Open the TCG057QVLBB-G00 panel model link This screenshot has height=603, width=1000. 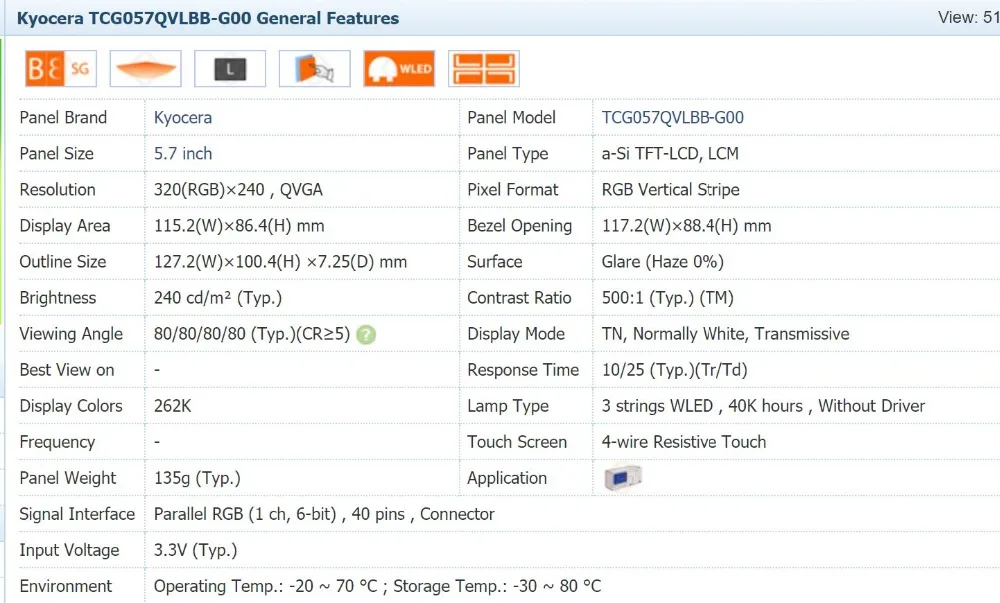point(673,117)
